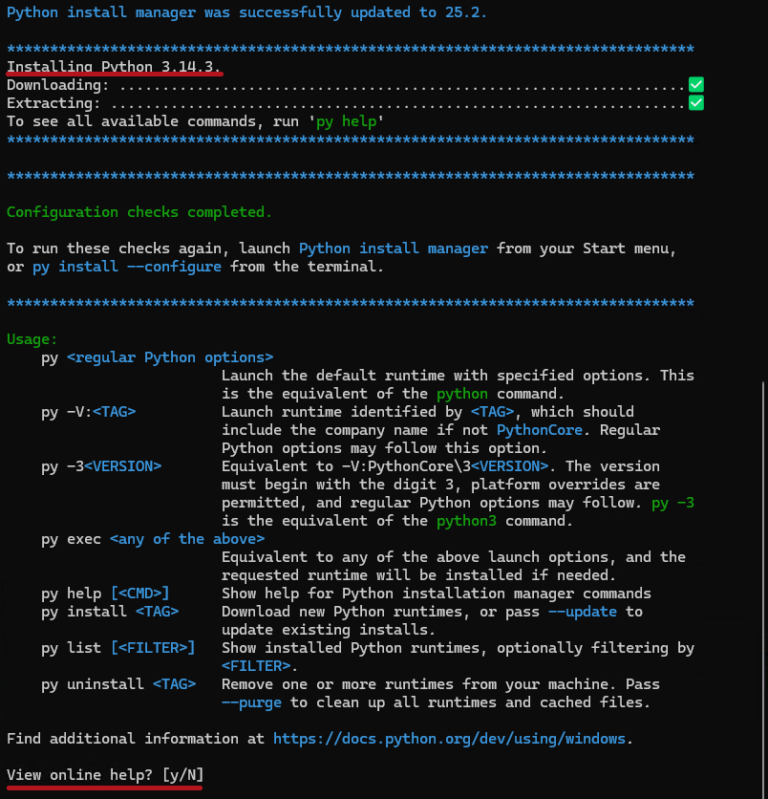Click the green checkmark beside Downloading
The height and width of the screenshot is (799, 768).
click(x=696, y=85)
